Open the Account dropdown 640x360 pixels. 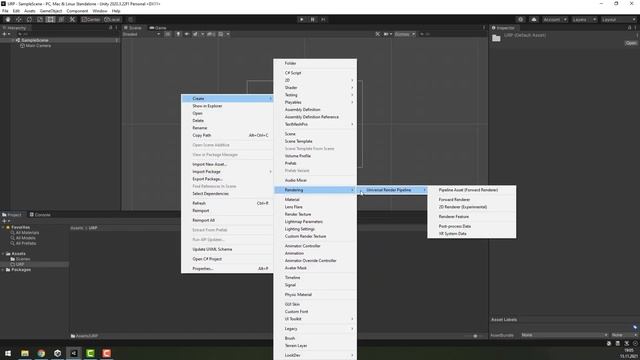[555, 20]
